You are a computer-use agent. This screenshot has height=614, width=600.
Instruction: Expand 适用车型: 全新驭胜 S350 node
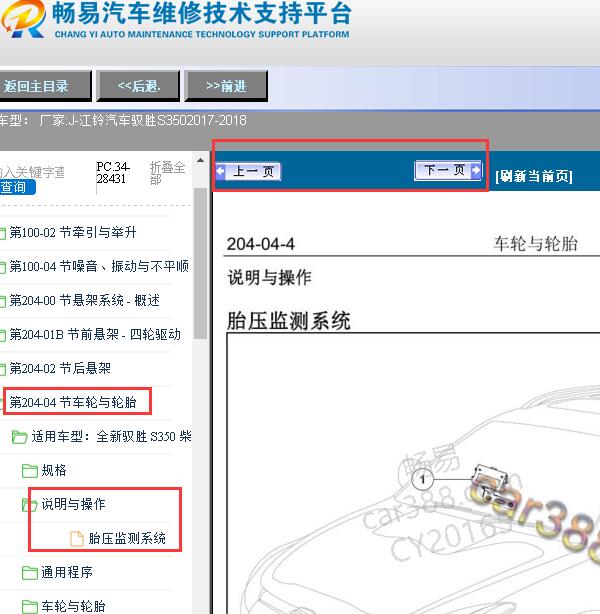click(112, 436)
